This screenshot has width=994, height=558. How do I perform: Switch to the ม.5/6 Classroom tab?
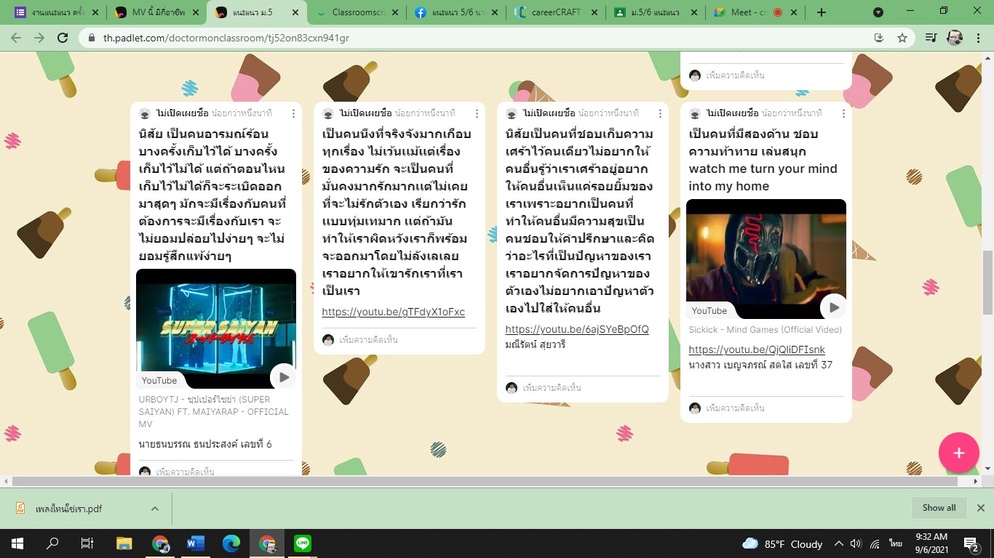655,12
